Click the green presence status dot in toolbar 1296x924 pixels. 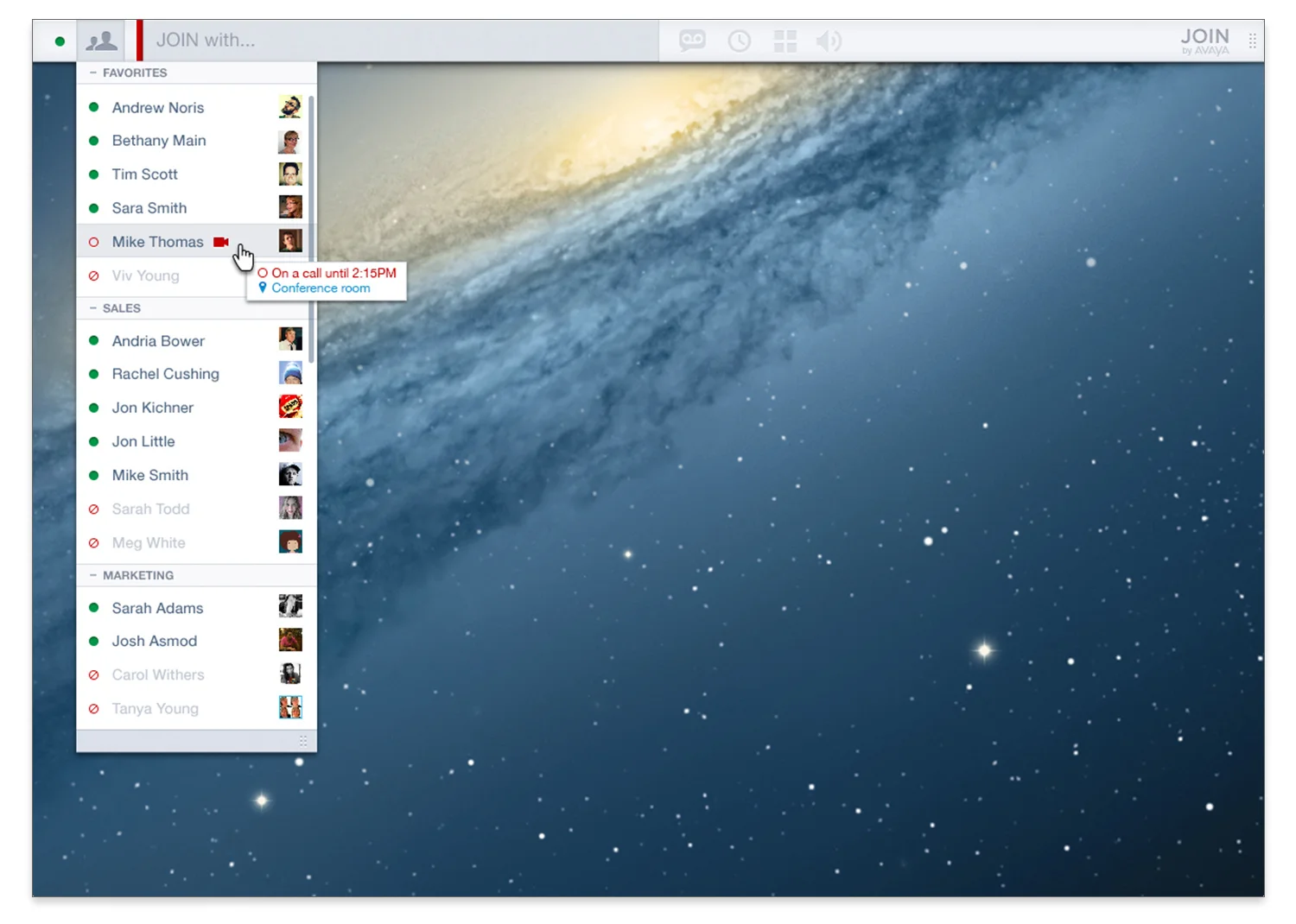click(x=60, y=41)
